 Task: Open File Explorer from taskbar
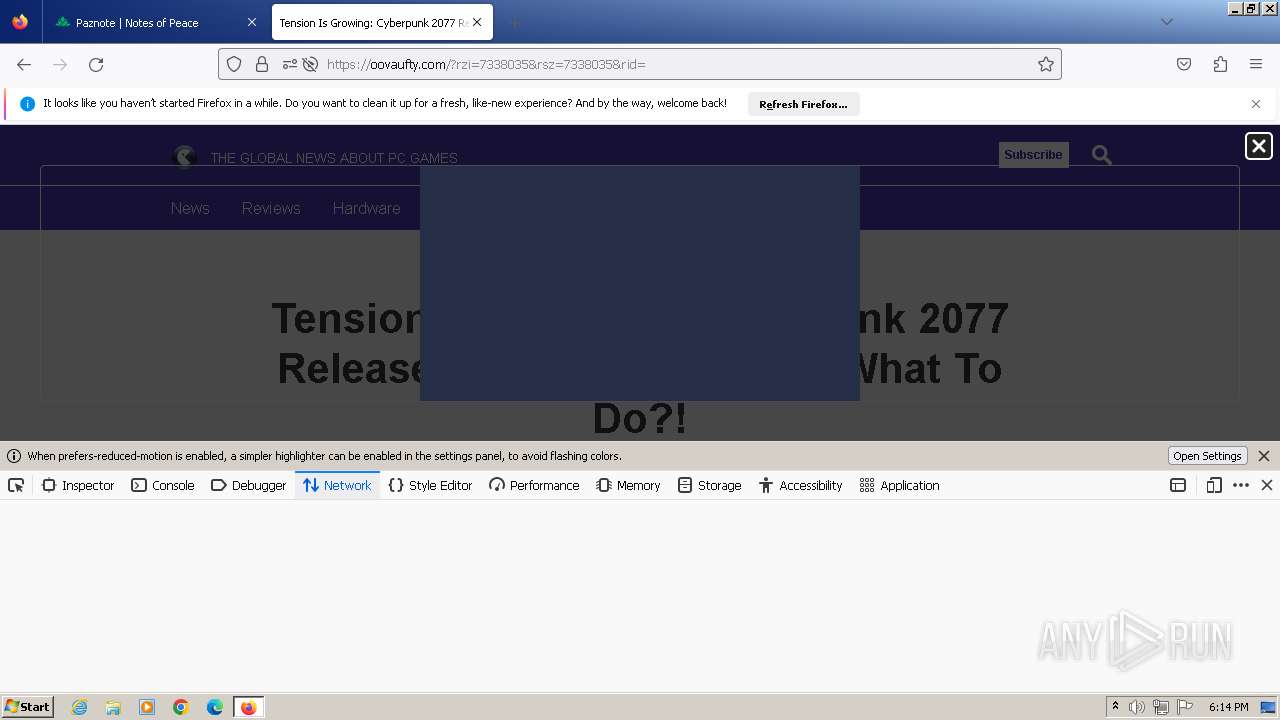click(x=113, y=707)
